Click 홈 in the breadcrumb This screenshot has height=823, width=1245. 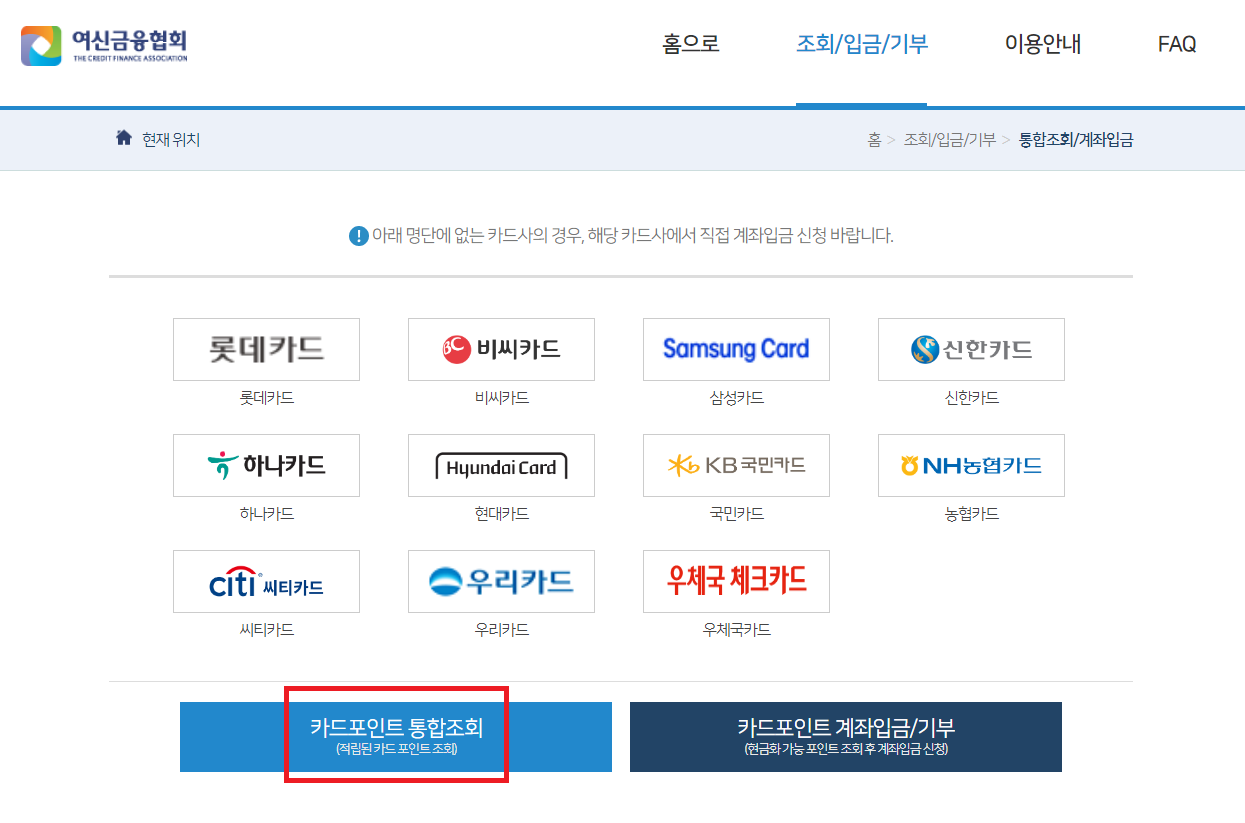pyautogui.click(x=874, y=140)
